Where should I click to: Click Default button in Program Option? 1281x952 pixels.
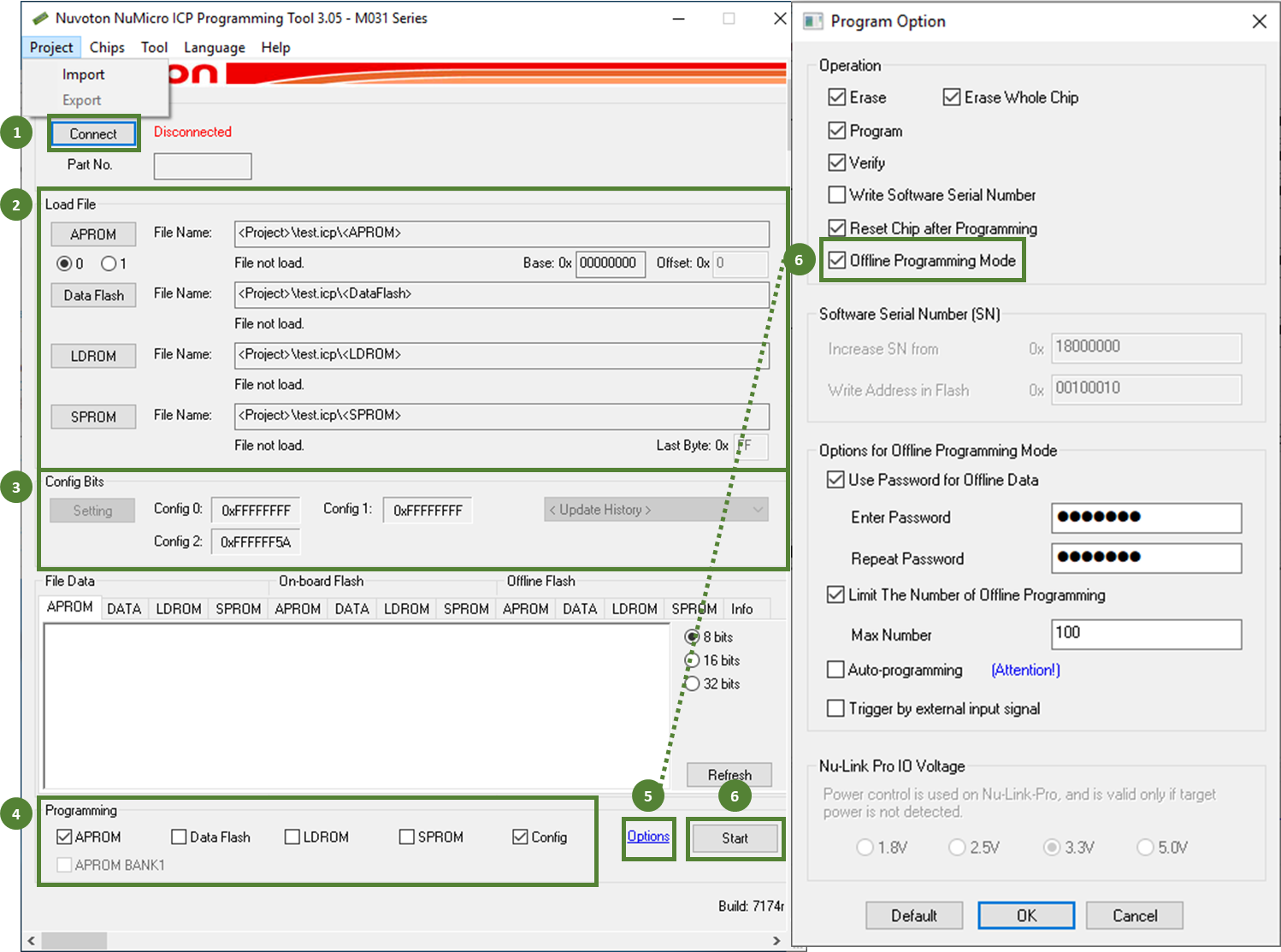pos(914,915)
